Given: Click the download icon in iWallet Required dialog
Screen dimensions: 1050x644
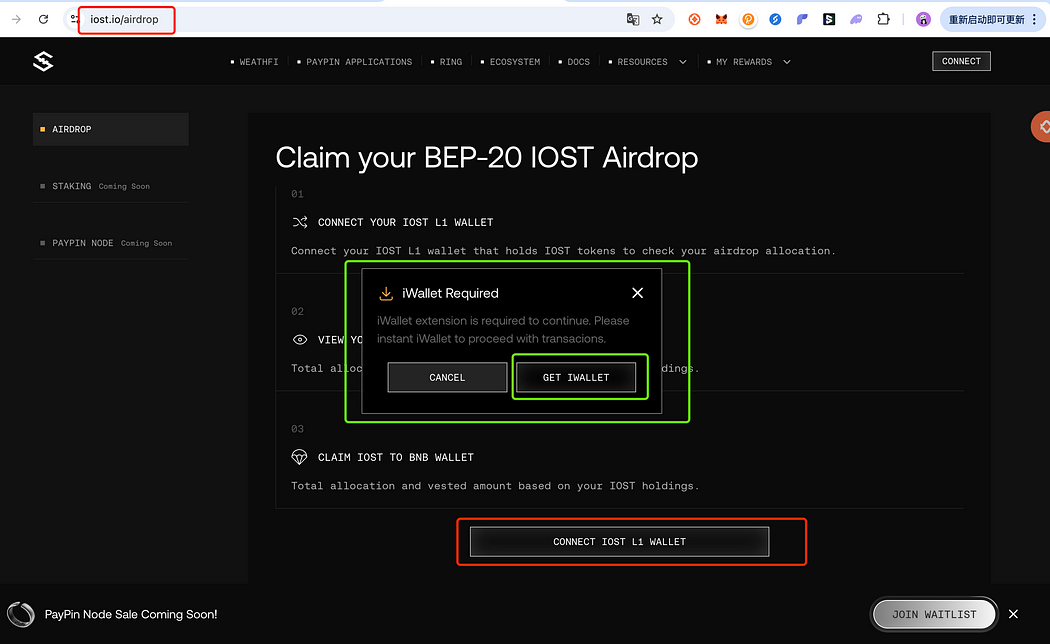Looking at the screenshot, I should [386, 293].
